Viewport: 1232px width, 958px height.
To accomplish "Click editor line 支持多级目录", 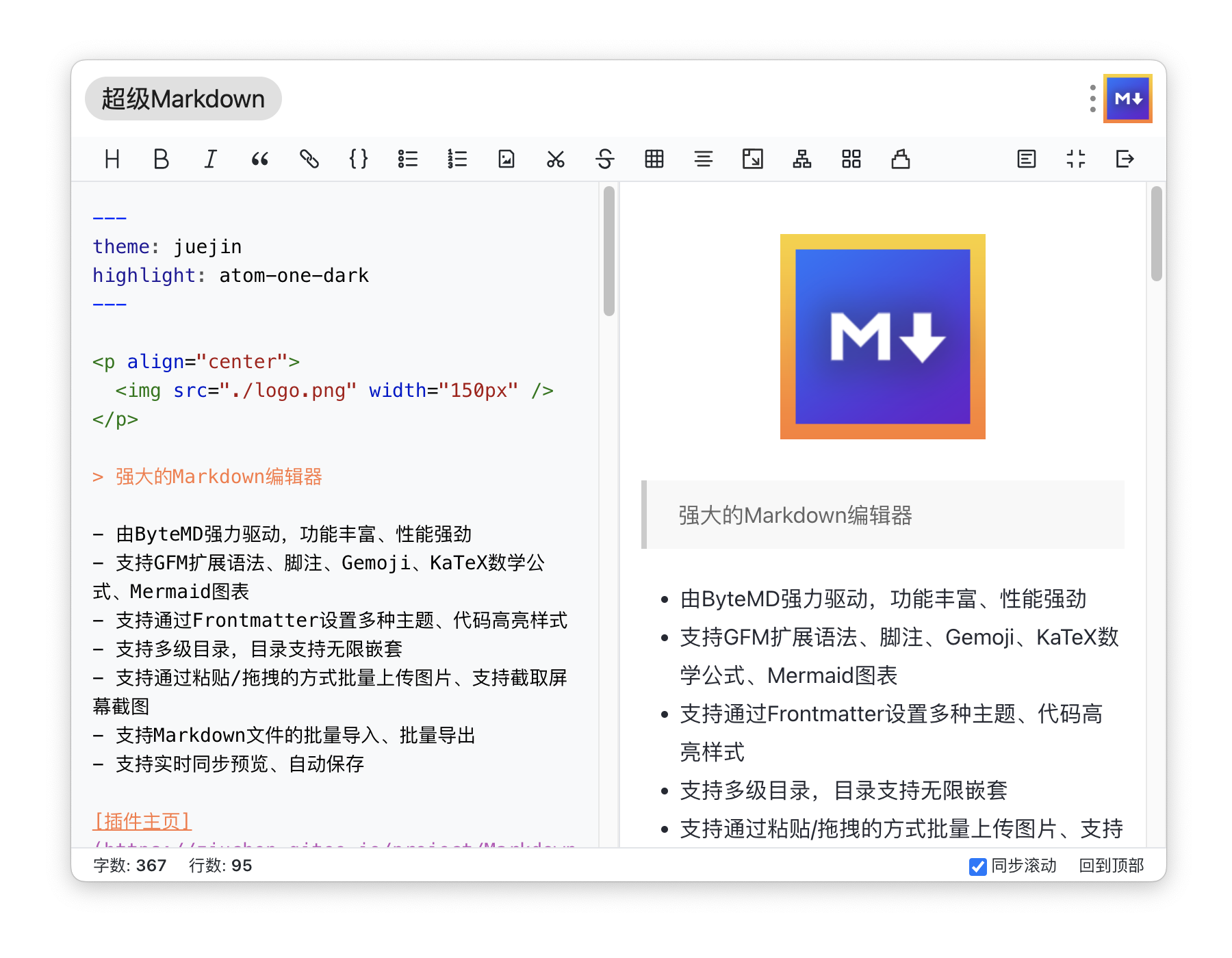I will click(247, 649).
